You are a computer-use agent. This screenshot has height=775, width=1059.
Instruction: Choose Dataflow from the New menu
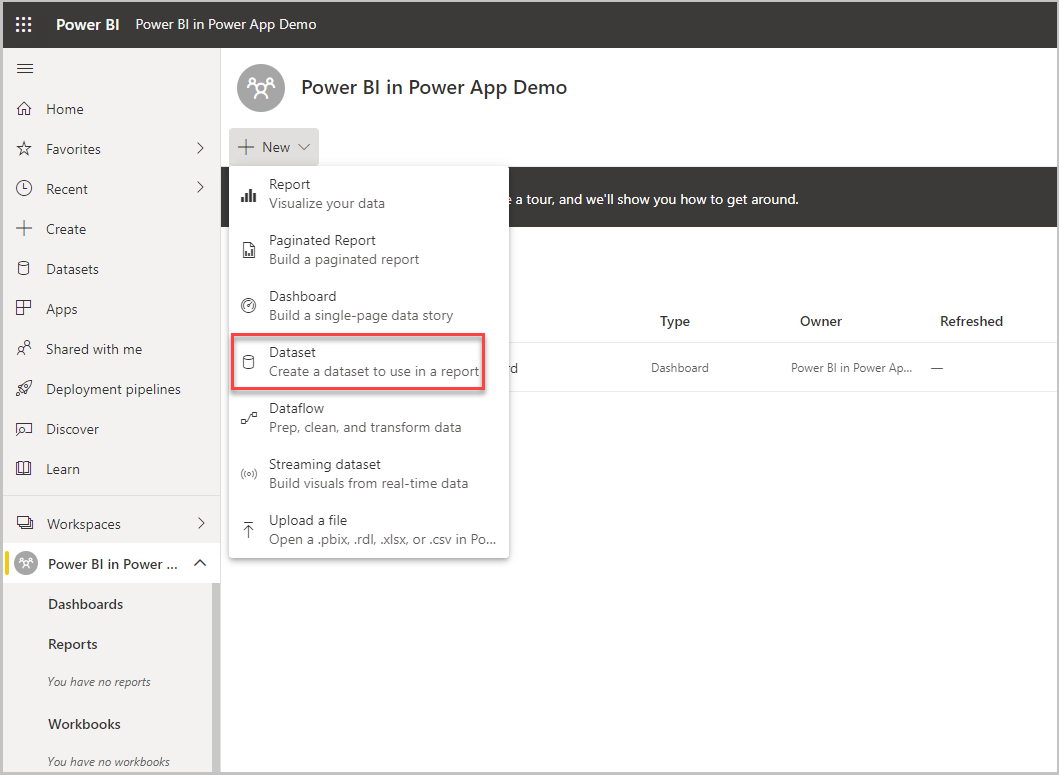click(x=369, y=418)
